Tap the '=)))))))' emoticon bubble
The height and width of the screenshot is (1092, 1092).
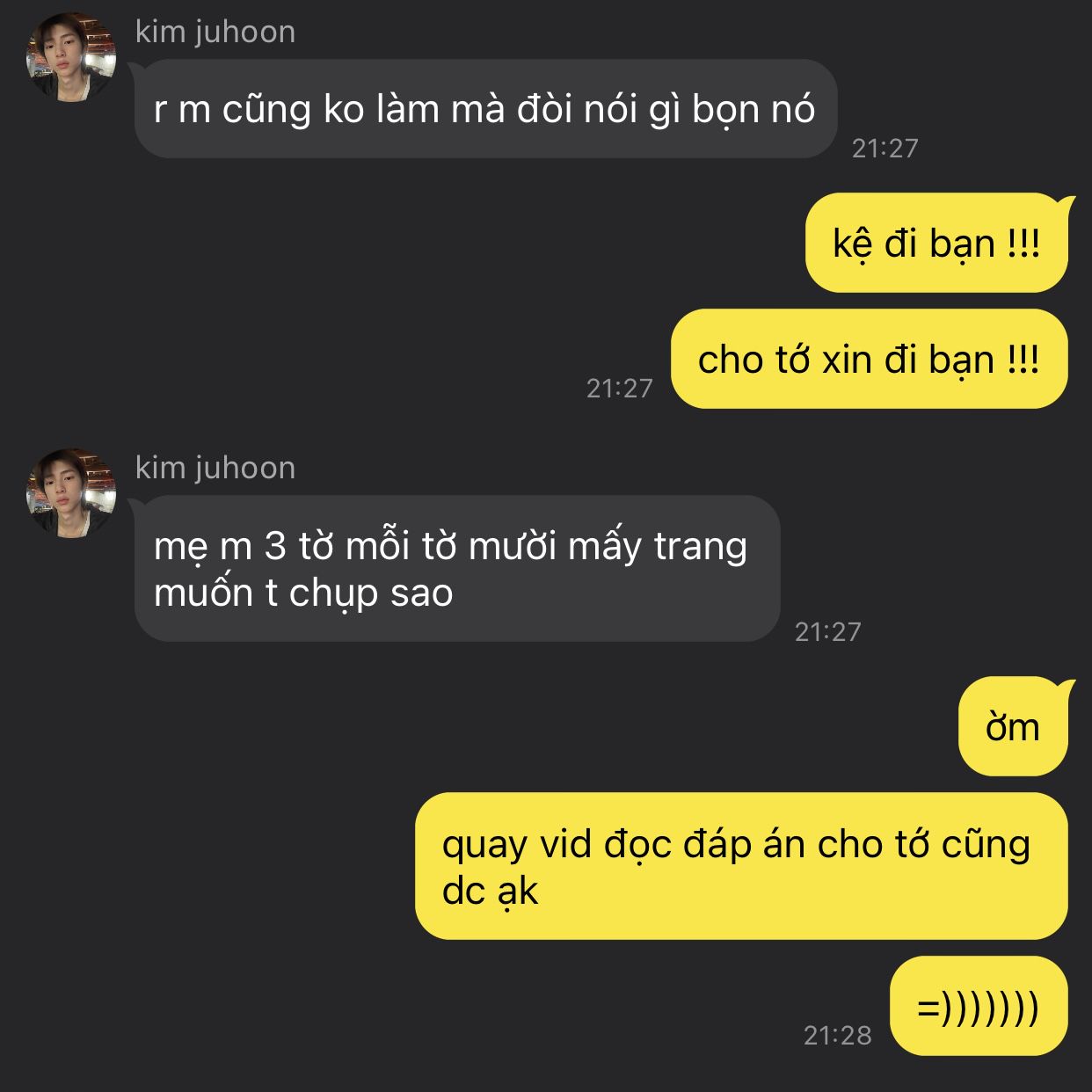pyautogui.click(x=979, y=1006)
